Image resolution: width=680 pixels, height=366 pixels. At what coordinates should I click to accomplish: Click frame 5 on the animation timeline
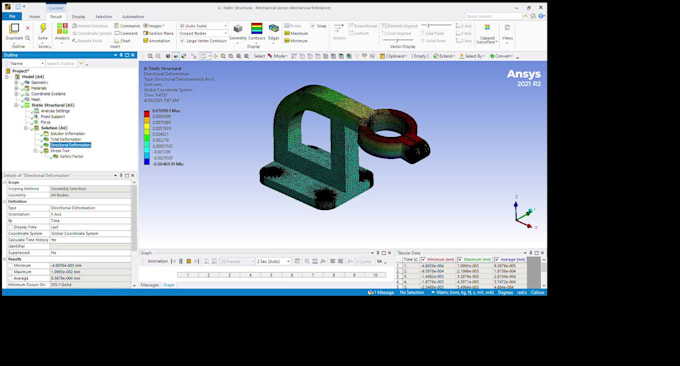click(271, 275)
